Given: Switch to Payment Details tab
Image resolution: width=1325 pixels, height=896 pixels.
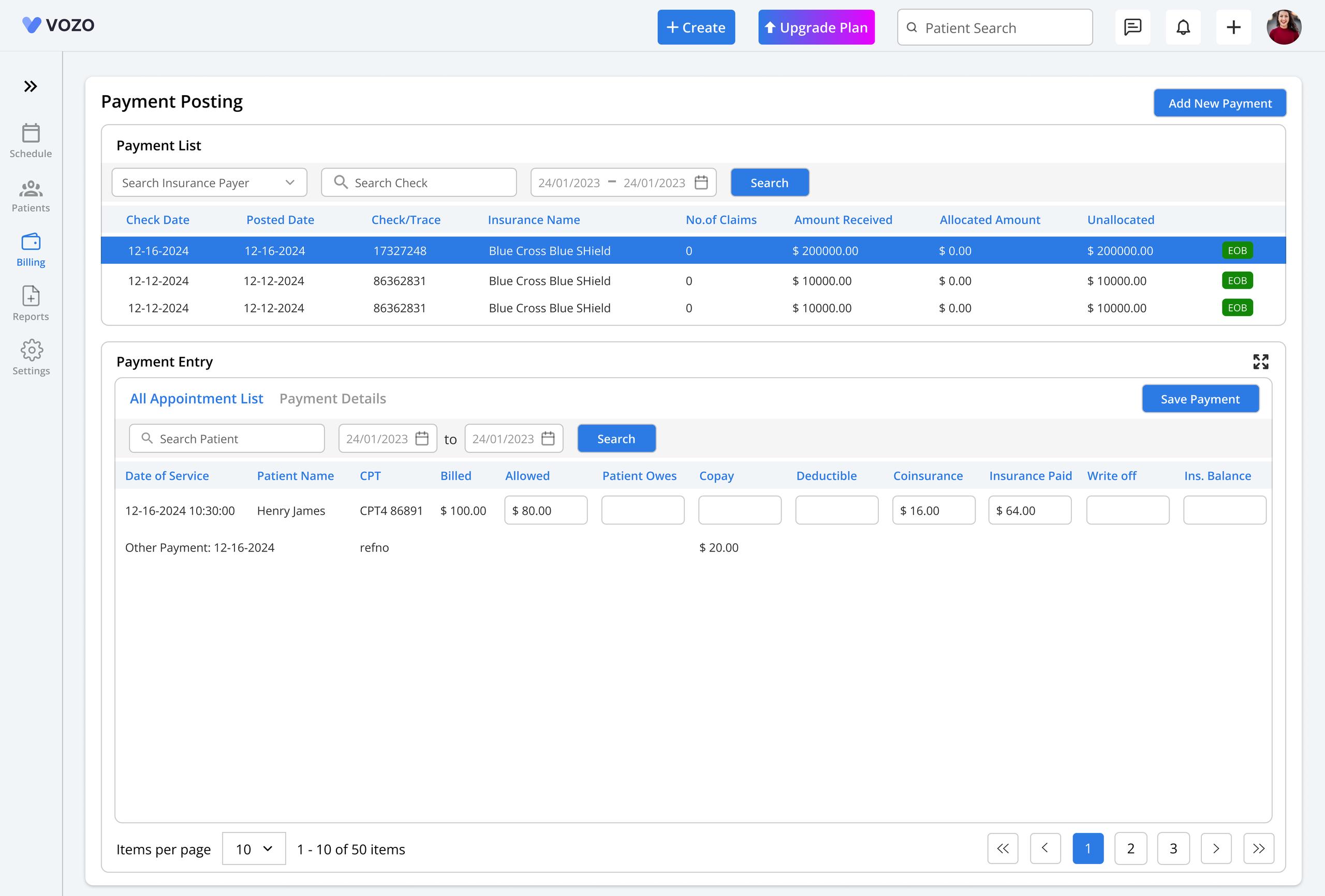Looking at the screenshot, I should click(332, 398).
